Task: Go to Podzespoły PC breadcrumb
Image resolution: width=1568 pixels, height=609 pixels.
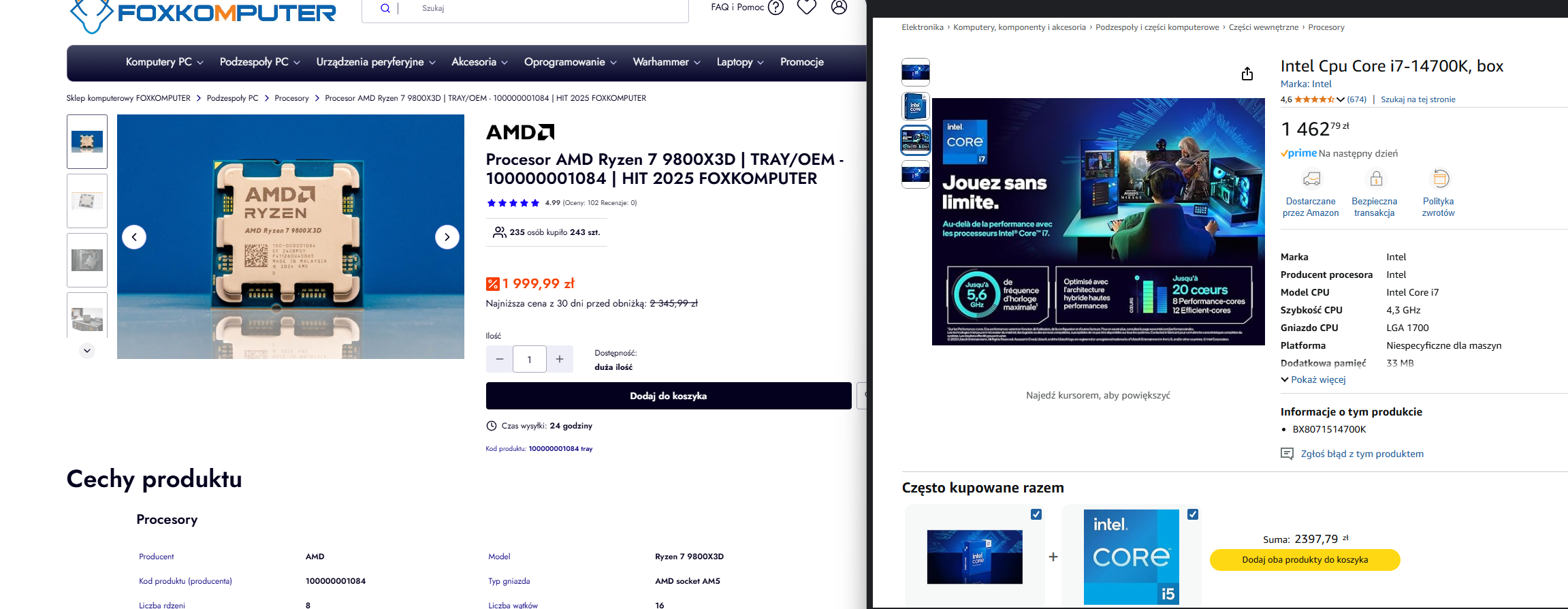Action: point(233,98)
